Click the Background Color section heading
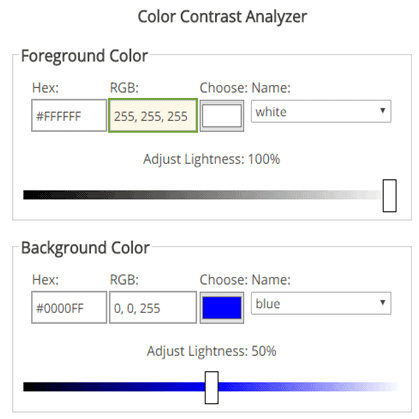Image resolution: width=419 pixels, height=419 pixels. click(x=85, y=248)
